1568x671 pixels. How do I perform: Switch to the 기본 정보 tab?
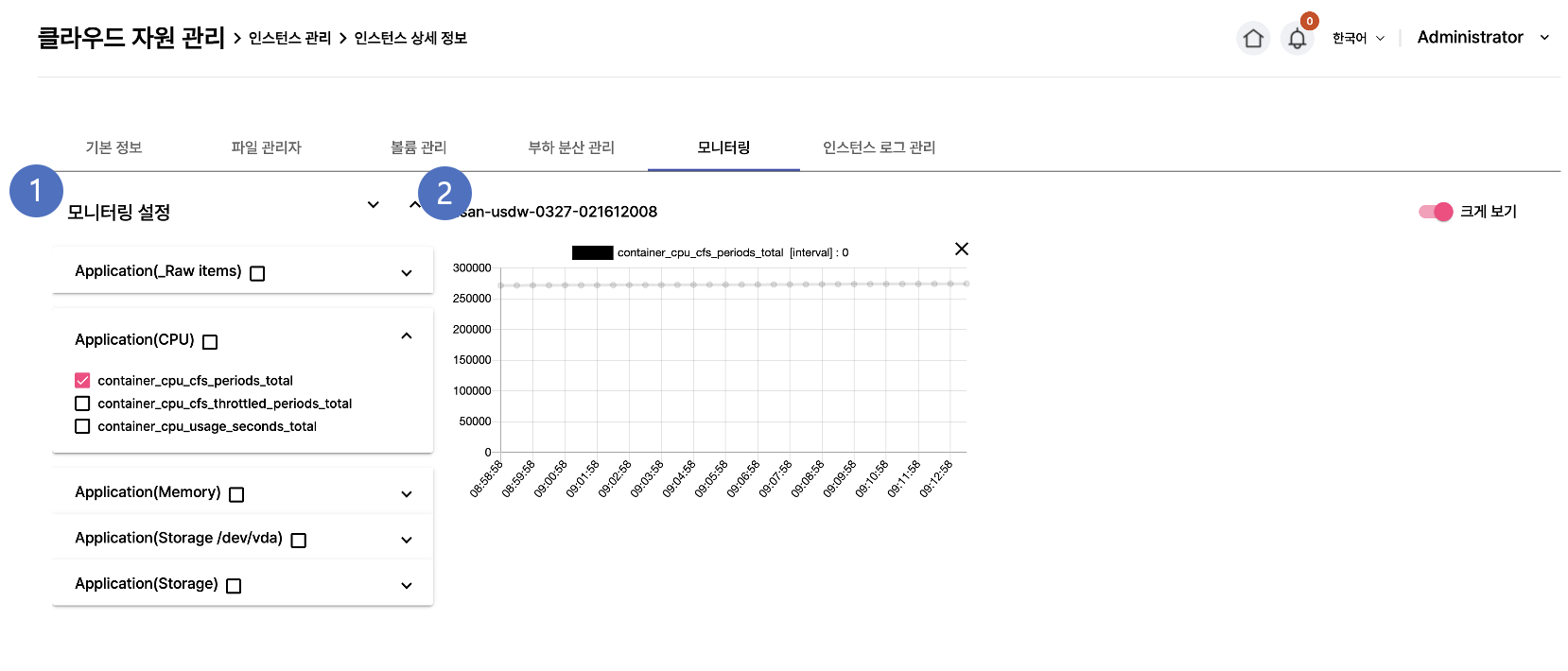[113, 147]
